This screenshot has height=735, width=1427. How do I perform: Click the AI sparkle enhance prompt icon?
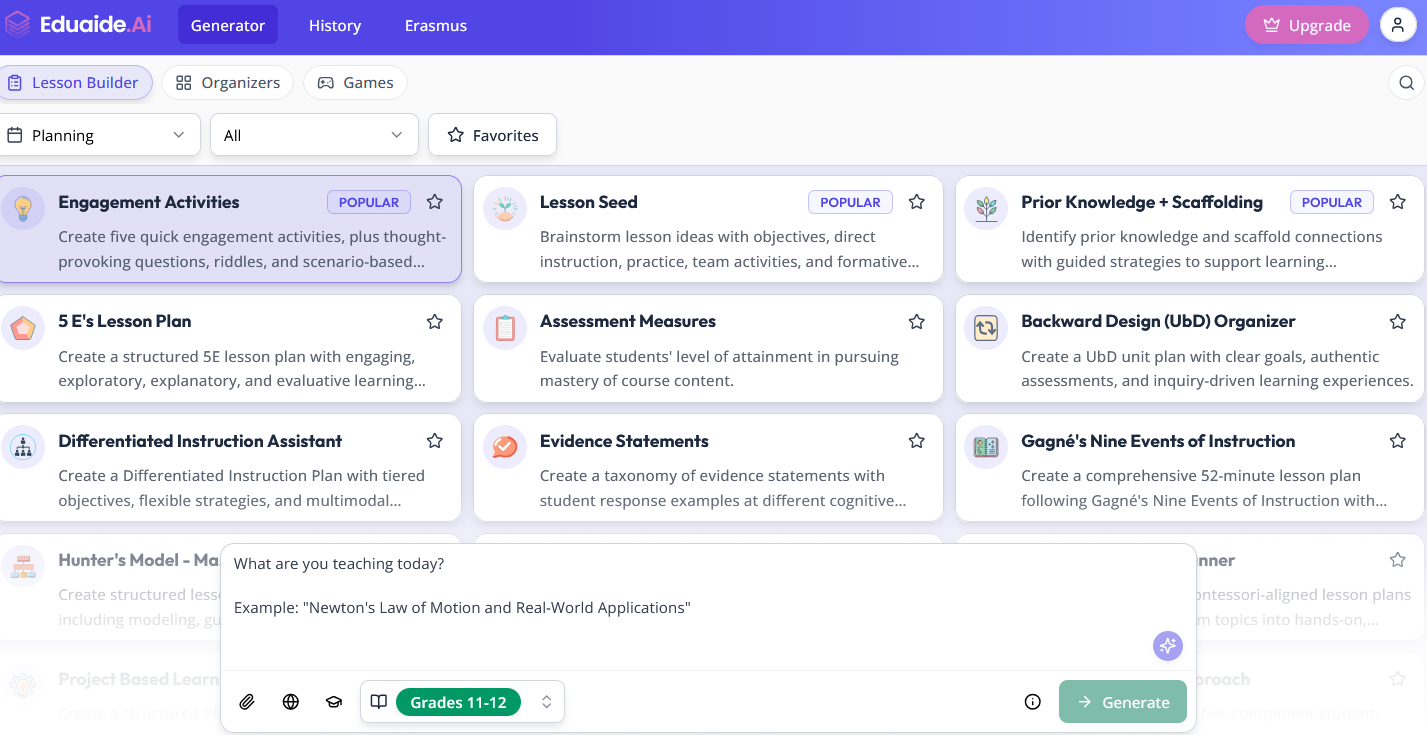[1167, 646]
